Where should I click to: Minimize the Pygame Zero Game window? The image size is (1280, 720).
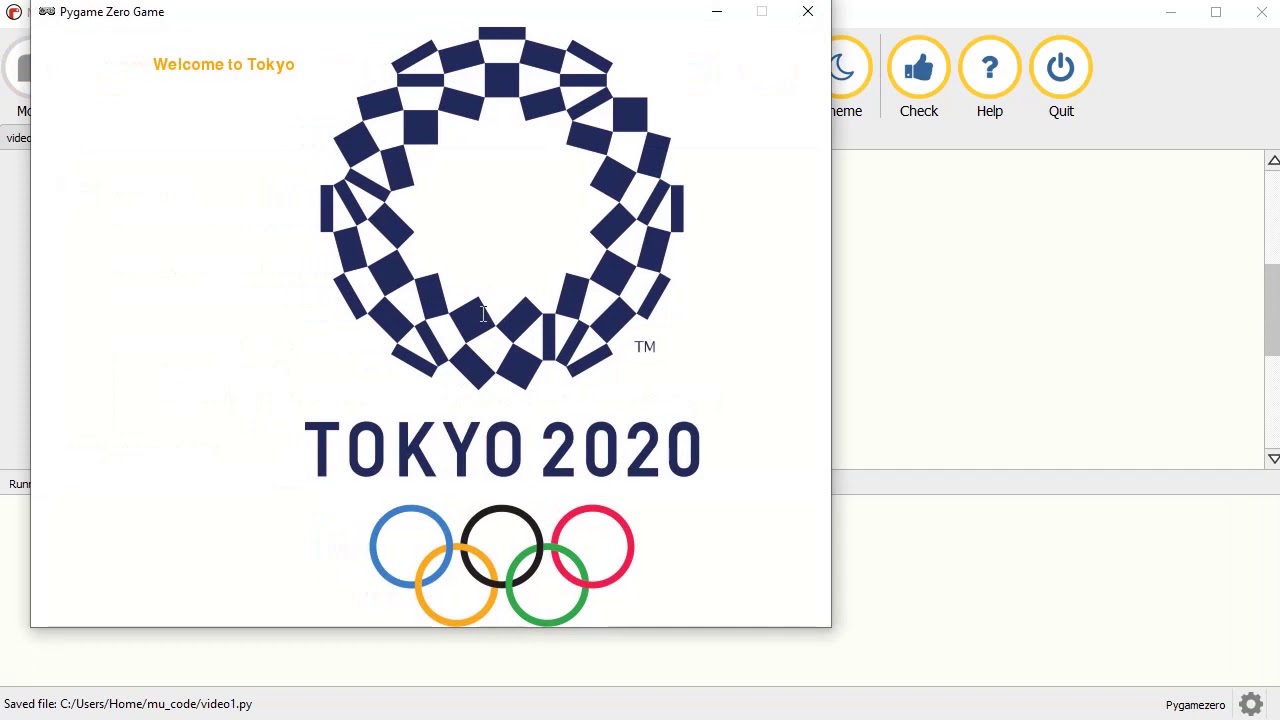click(717, 12)
